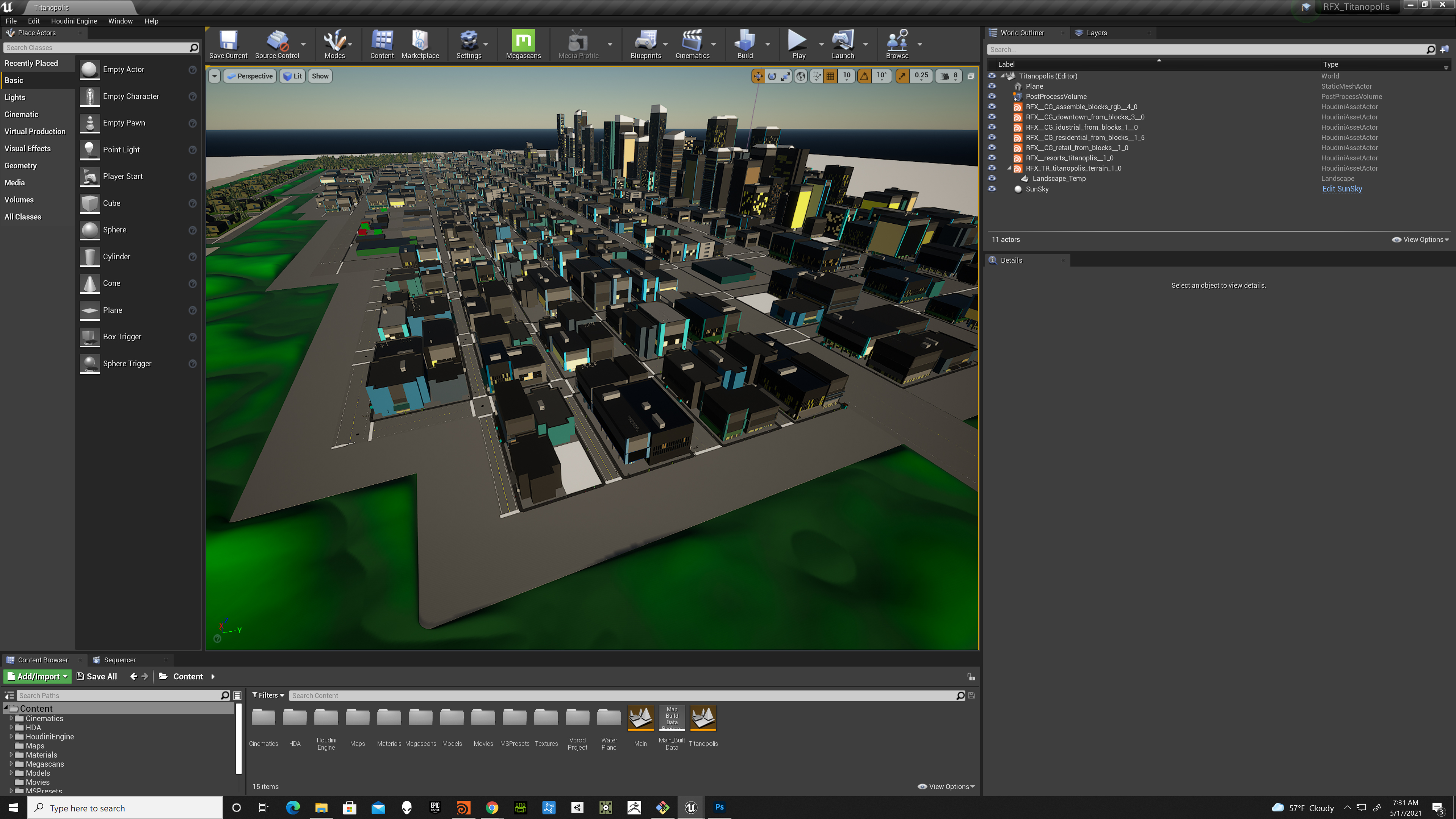Open the Add/Import dropdown
The image size is (1456, 819).
pos(38,676)
